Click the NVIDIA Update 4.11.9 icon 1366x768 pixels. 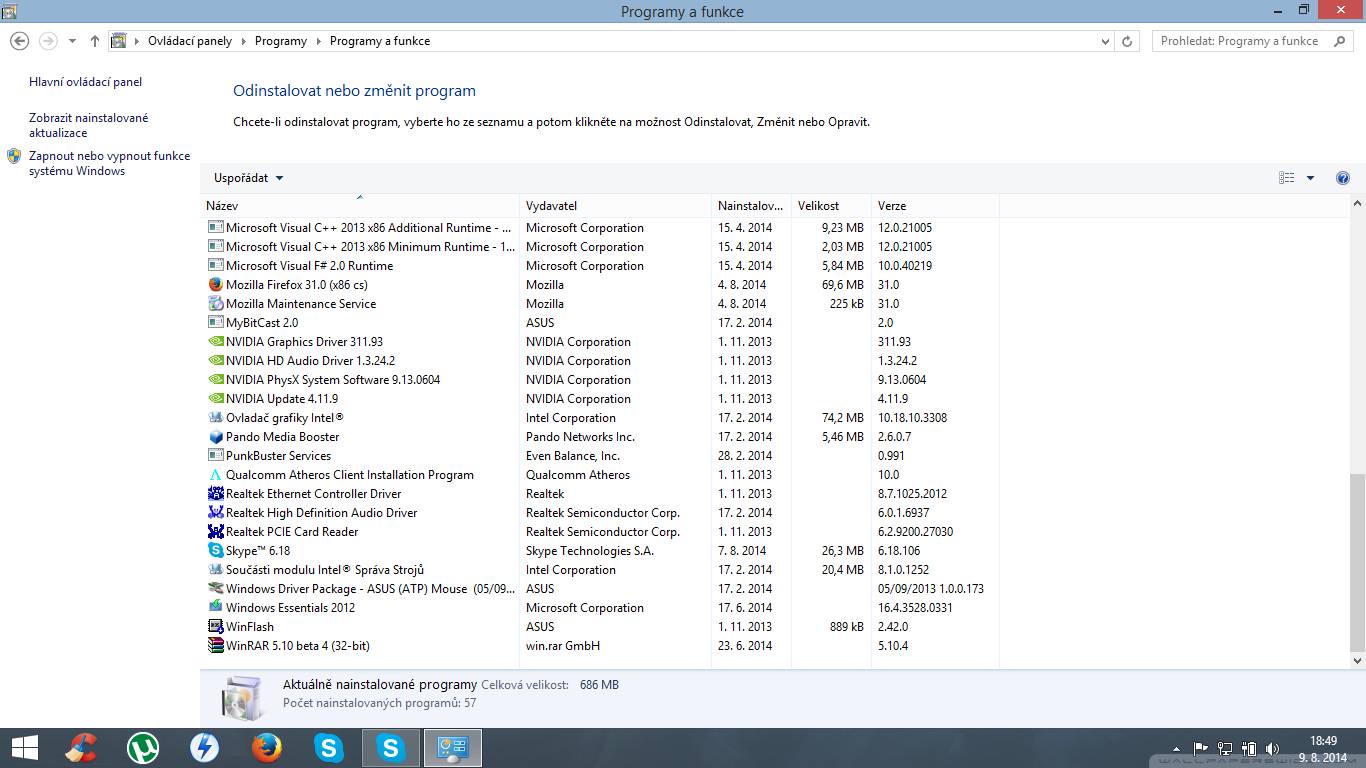[x=215, y=399]
